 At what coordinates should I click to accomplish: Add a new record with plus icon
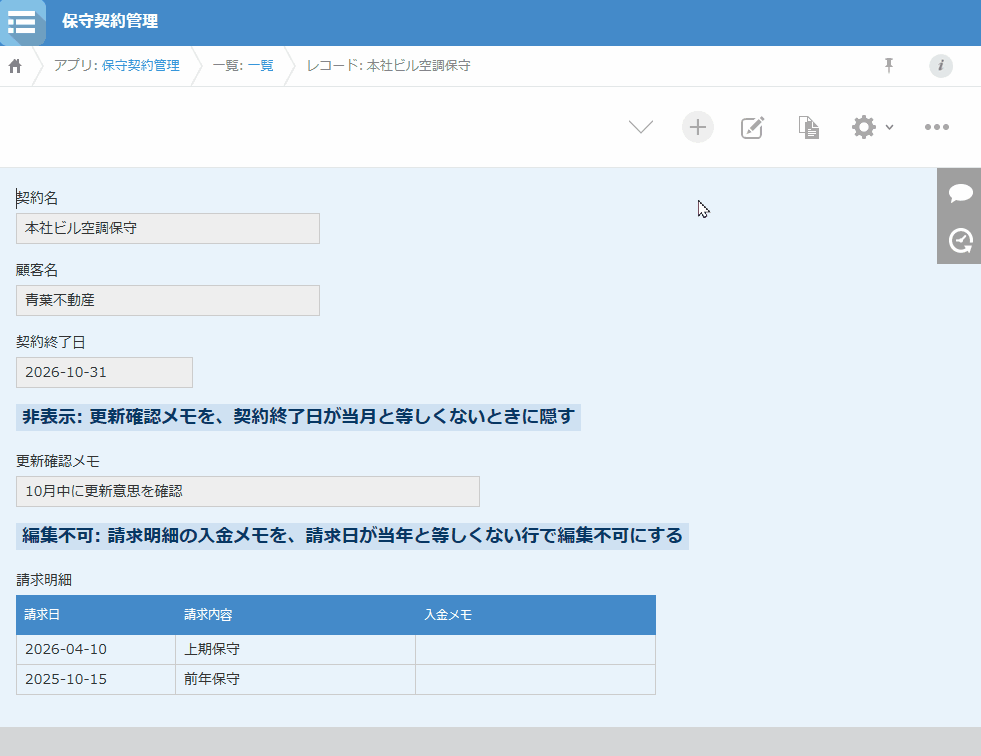(x=698, y=127)
